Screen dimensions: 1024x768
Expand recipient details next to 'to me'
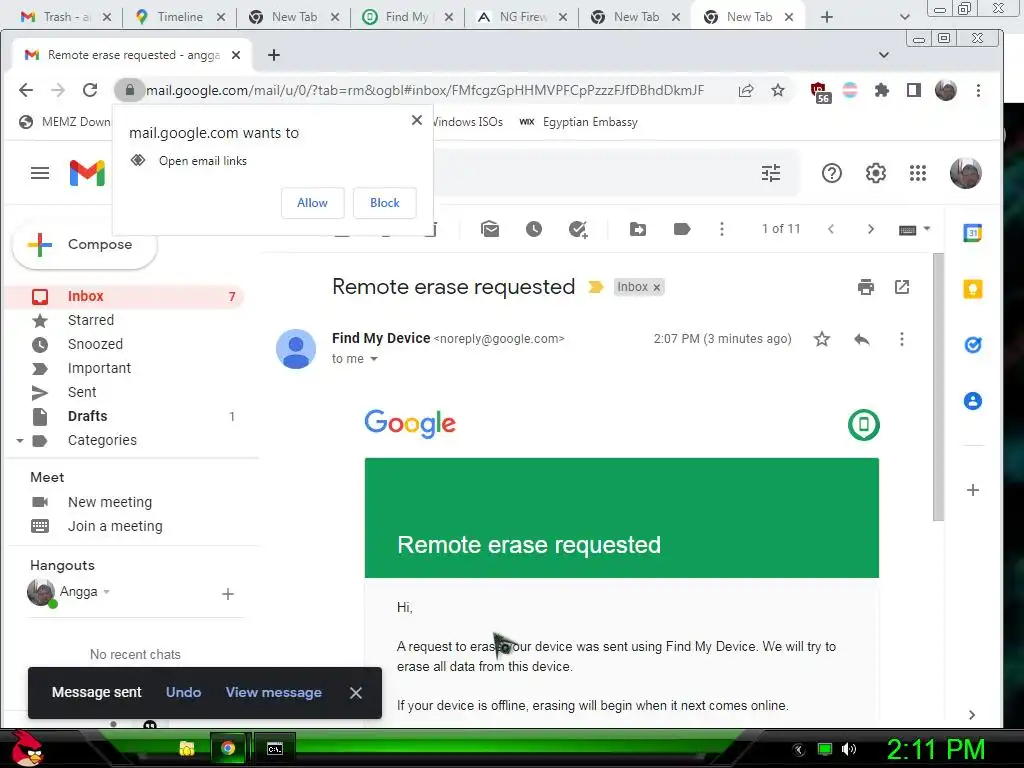[x=374, y=359]
